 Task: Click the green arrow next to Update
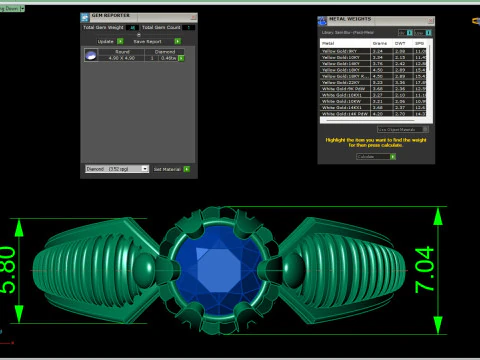coord(120,41)
